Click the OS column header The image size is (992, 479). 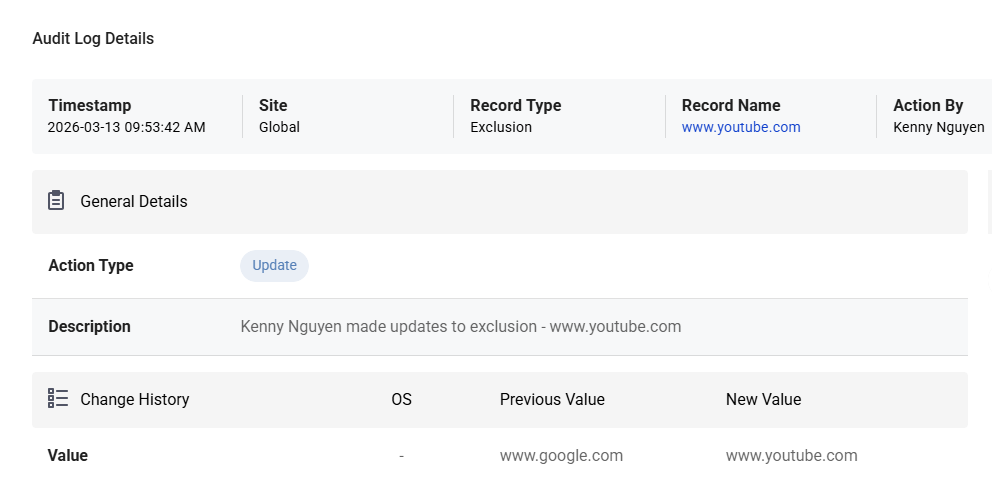click(401, 399)
